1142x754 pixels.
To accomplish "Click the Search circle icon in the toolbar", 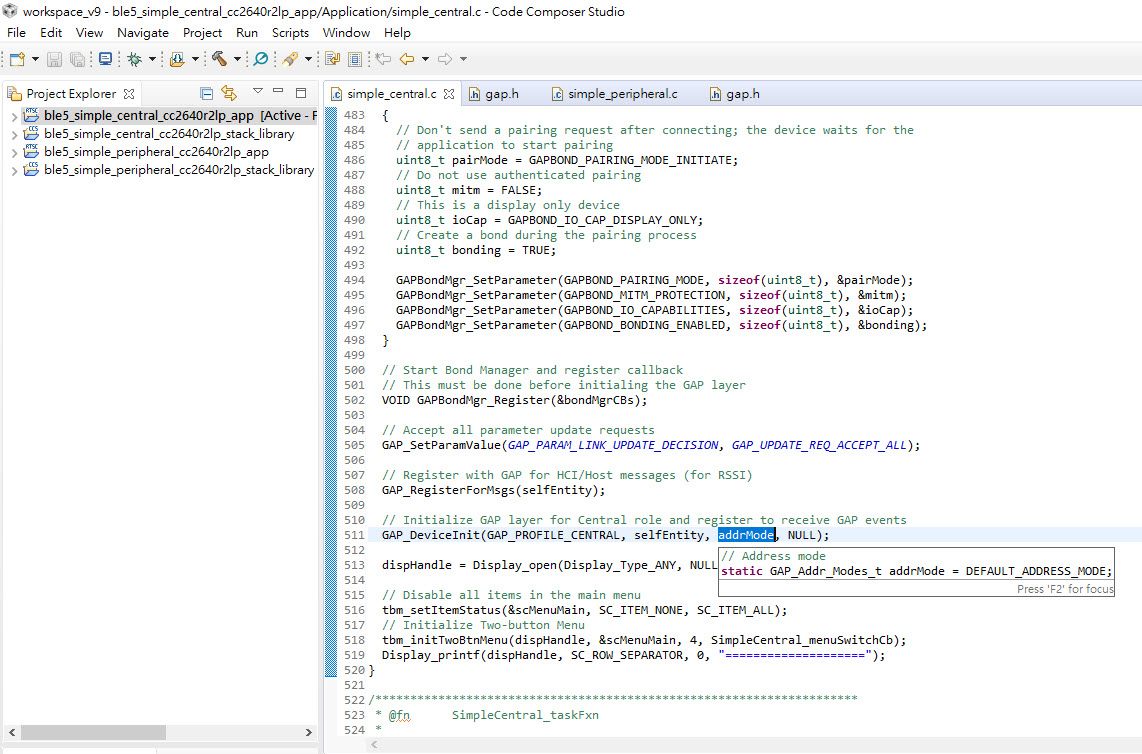I will [x=261, y=60].
